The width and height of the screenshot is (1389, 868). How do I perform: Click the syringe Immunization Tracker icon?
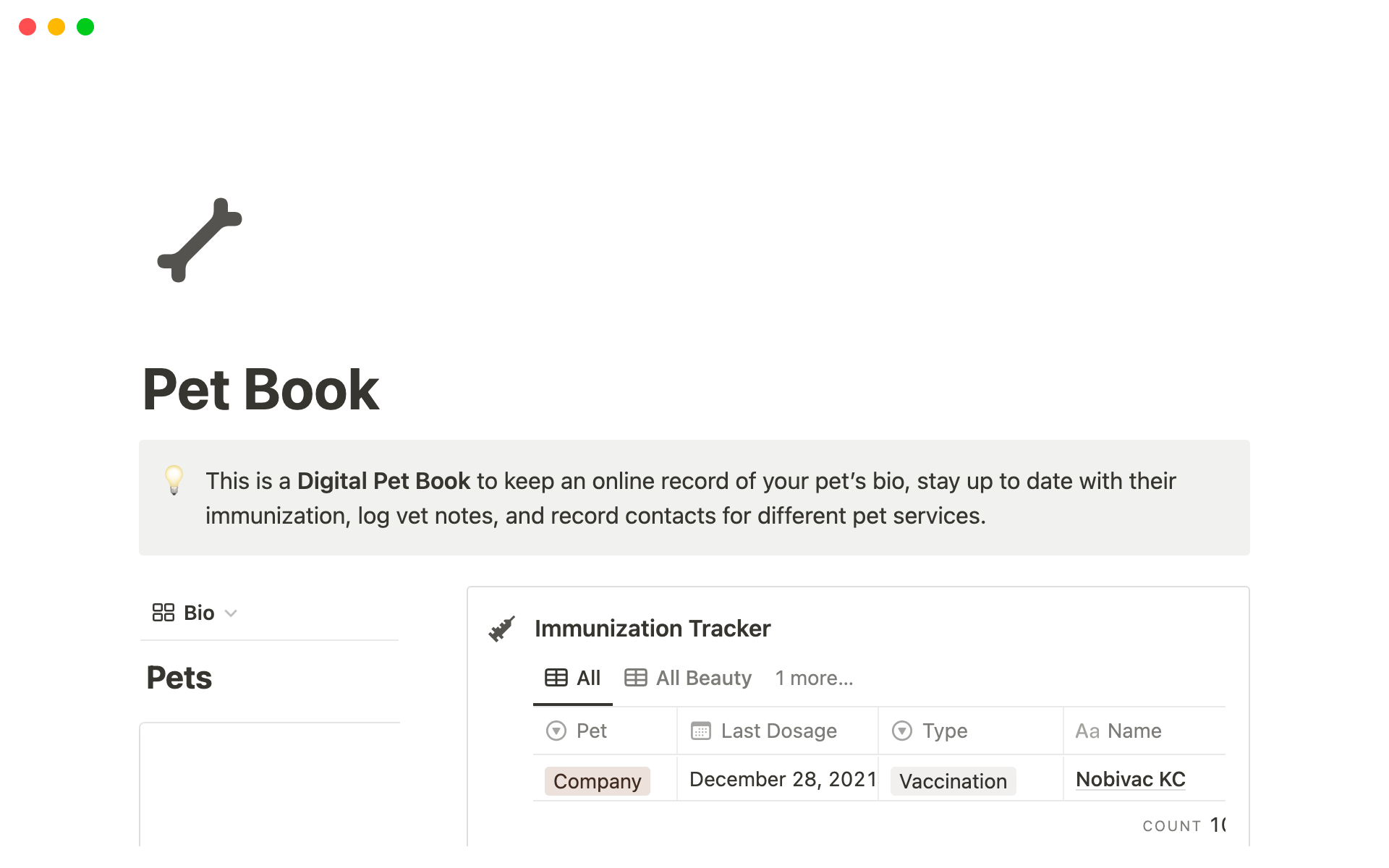[501, 629]
